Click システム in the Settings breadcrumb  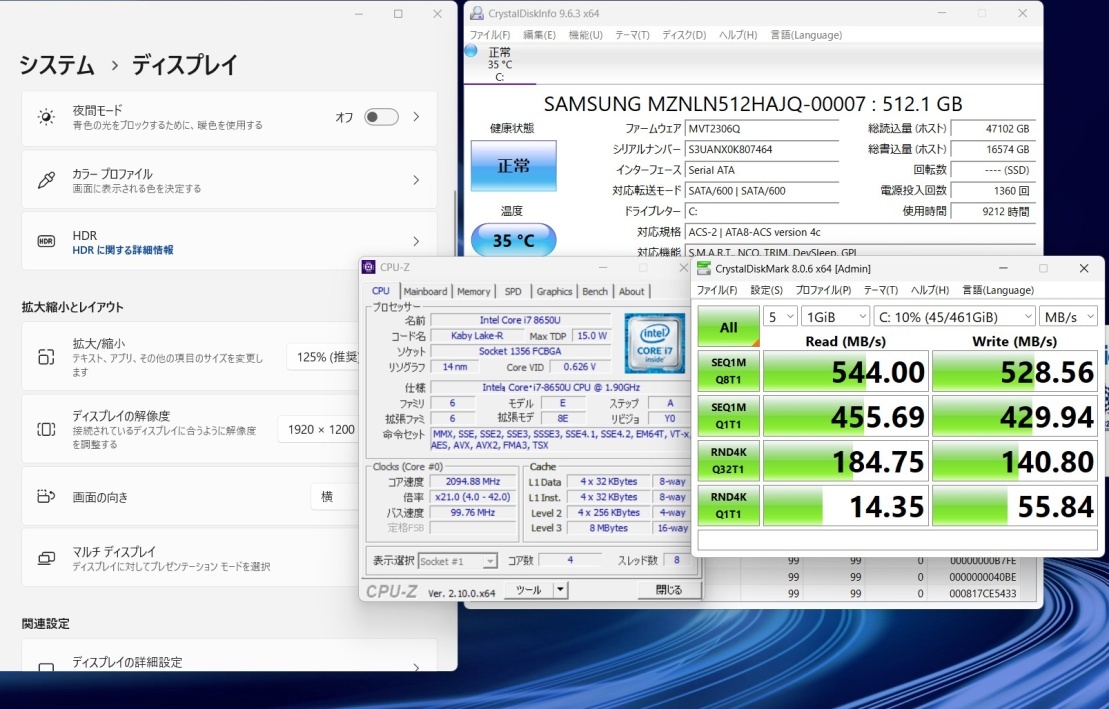[57, 65]
